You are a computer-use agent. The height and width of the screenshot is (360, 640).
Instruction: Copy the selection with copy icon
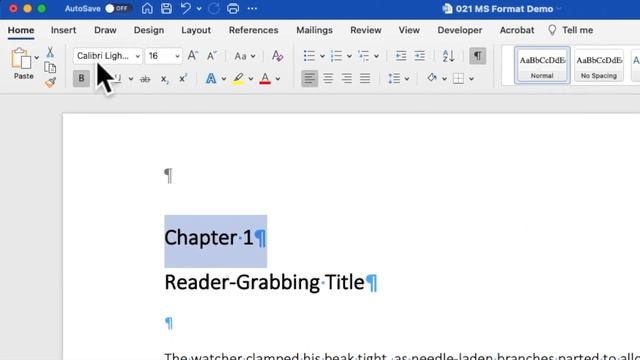[x=50, y=67]
